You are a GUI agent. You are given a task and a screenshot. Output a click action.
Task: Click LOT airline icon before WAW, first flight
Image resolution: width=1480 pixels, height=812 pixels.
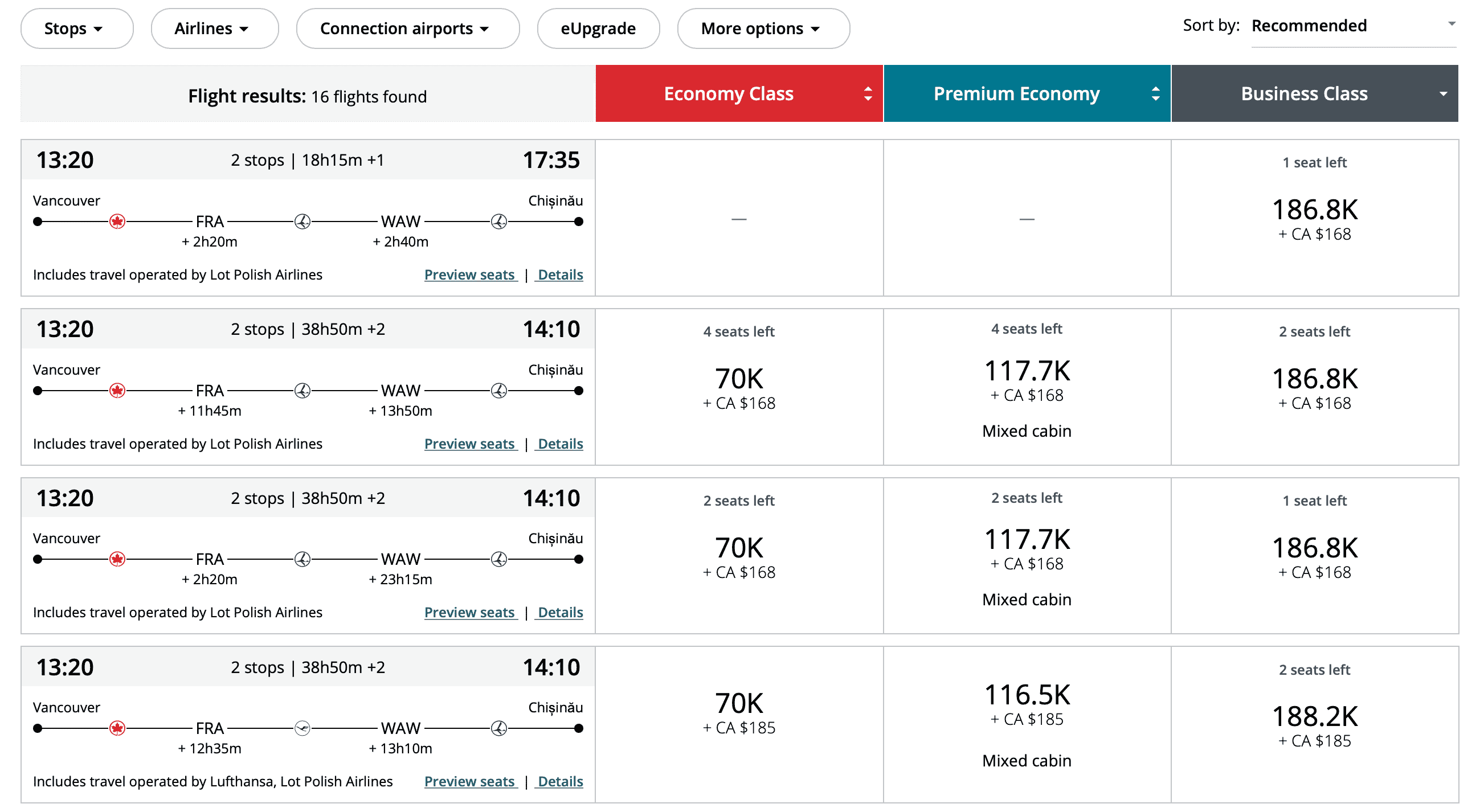[x=302, y=222]
